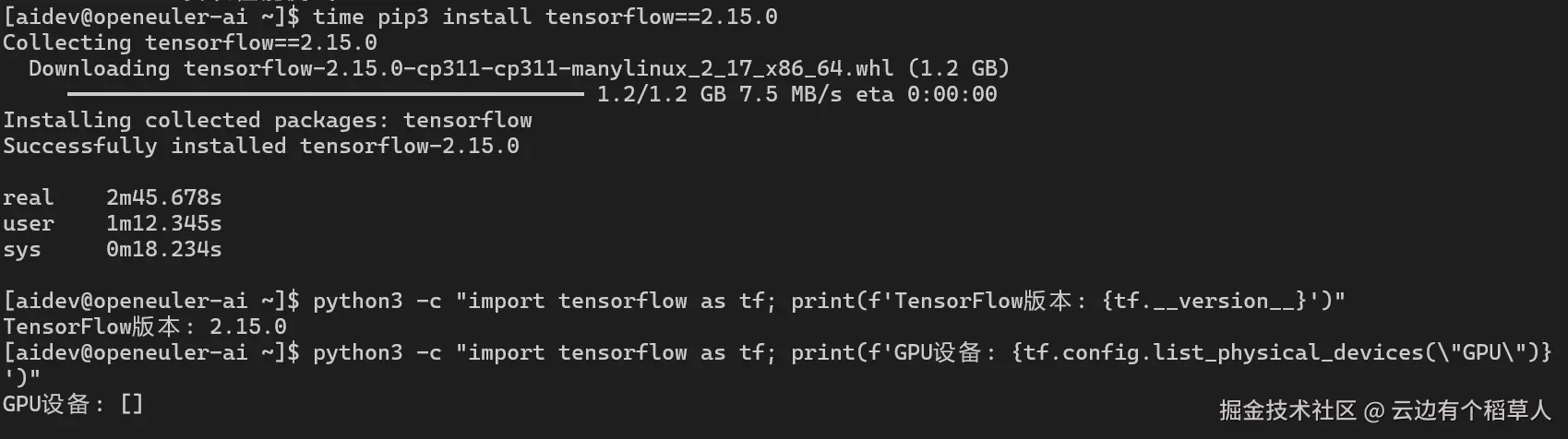
Task: Click the user time value 1m12.345s
Action: tap(163, 223)
